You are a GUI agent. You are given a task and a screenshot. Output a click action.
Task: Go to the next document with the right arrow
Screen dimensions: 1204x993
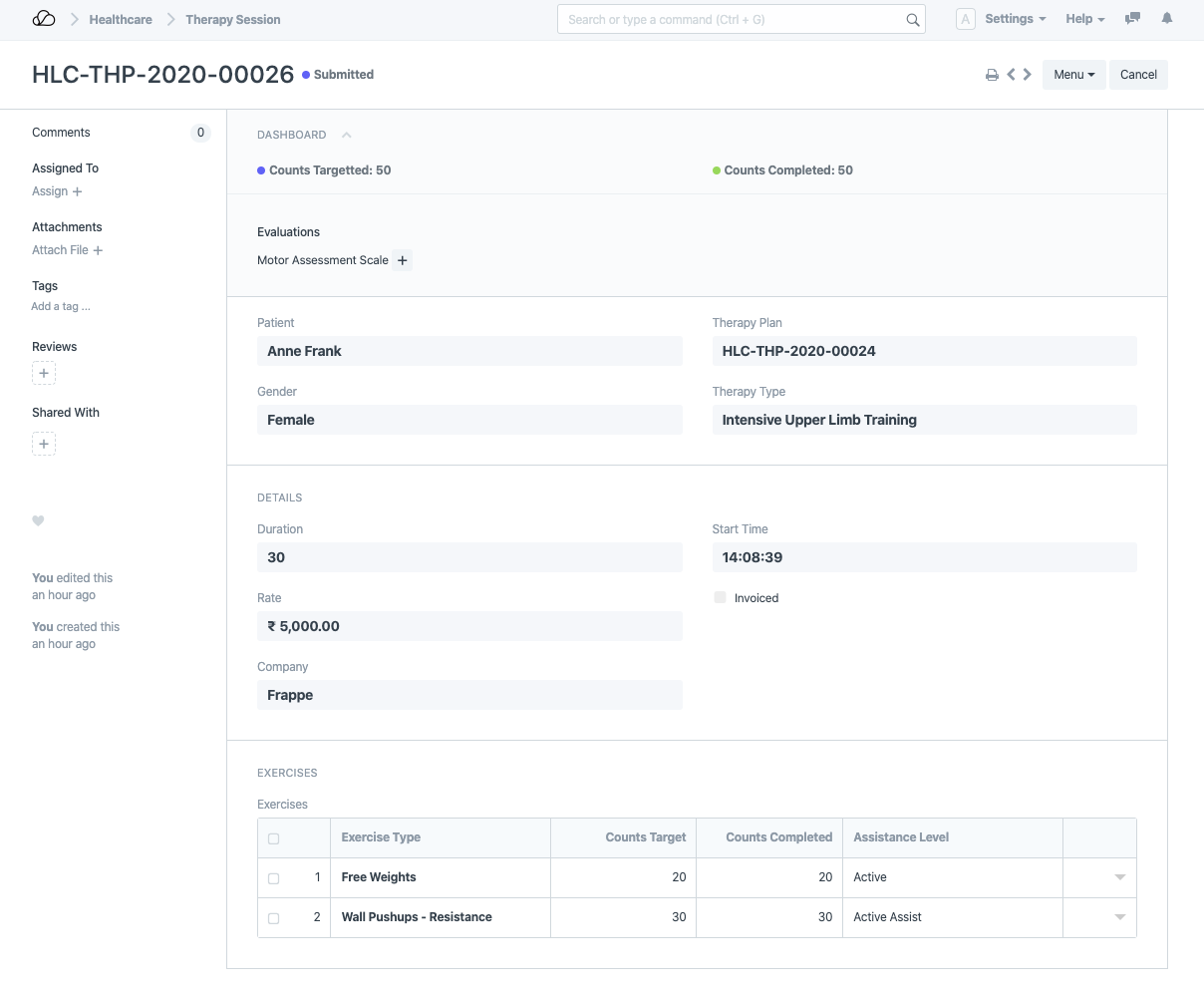coord(1027,74)
